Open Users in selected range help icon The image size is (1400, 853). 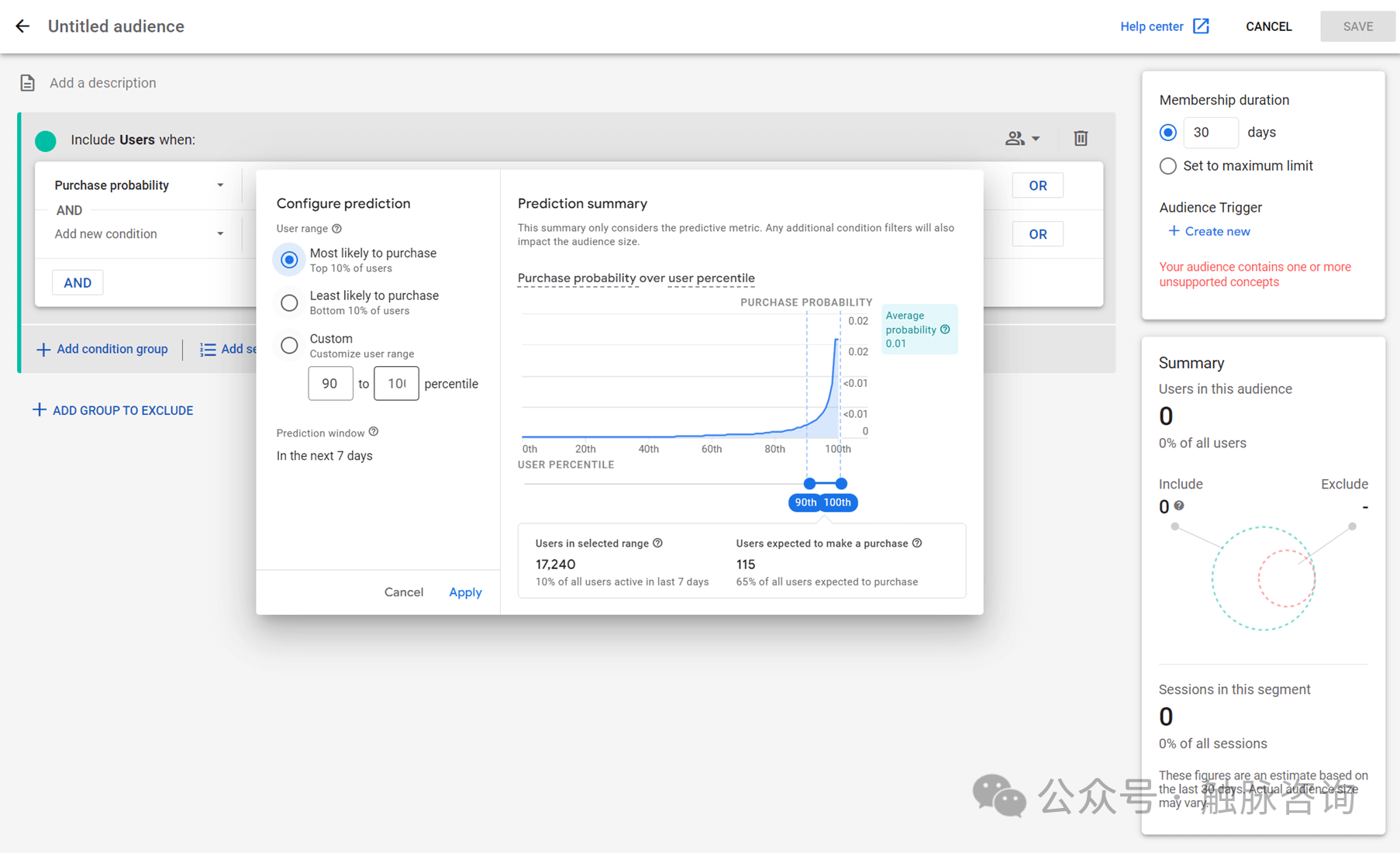tap(658, 543)
